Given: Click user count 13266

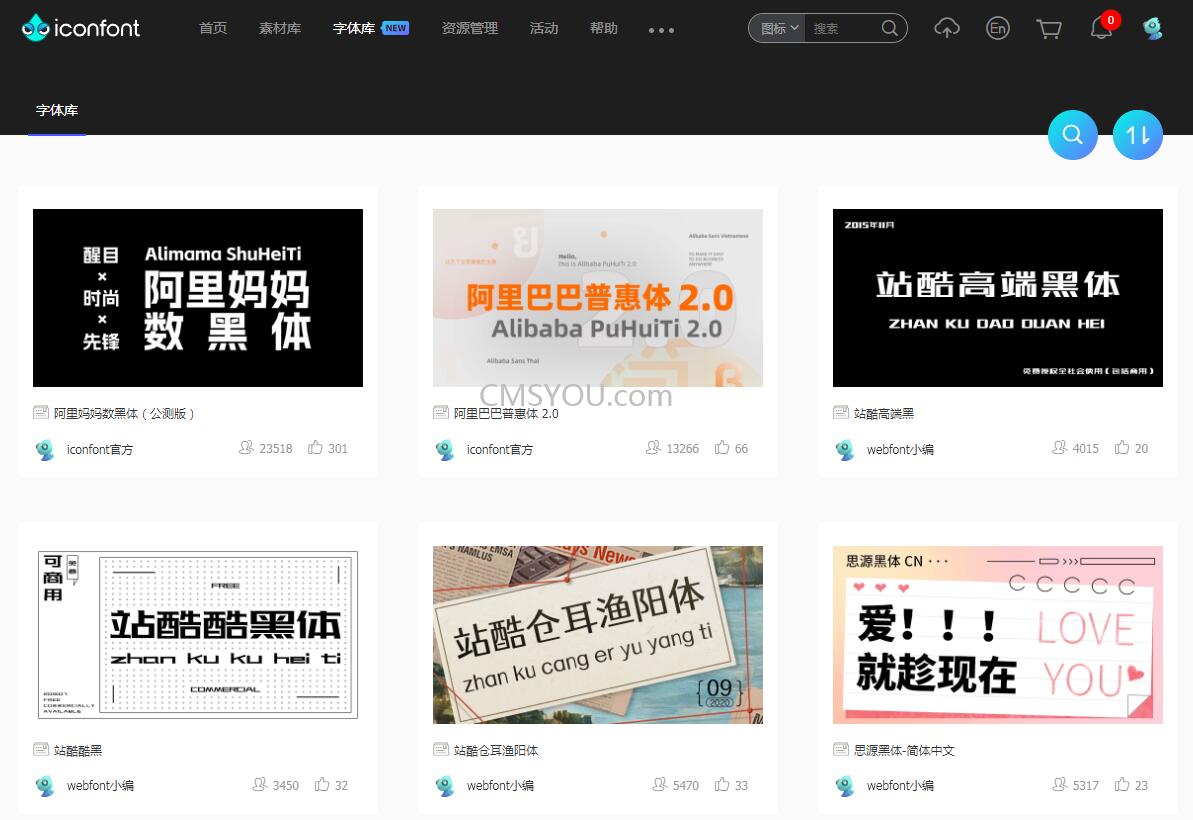Looking at the screenshot, I should click(682, 448).
